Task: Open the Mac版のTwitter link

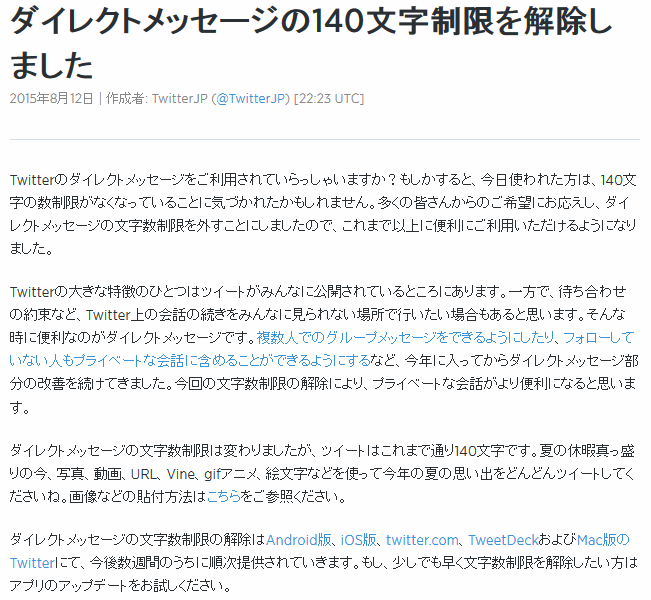Action: [x=603, y=540]
